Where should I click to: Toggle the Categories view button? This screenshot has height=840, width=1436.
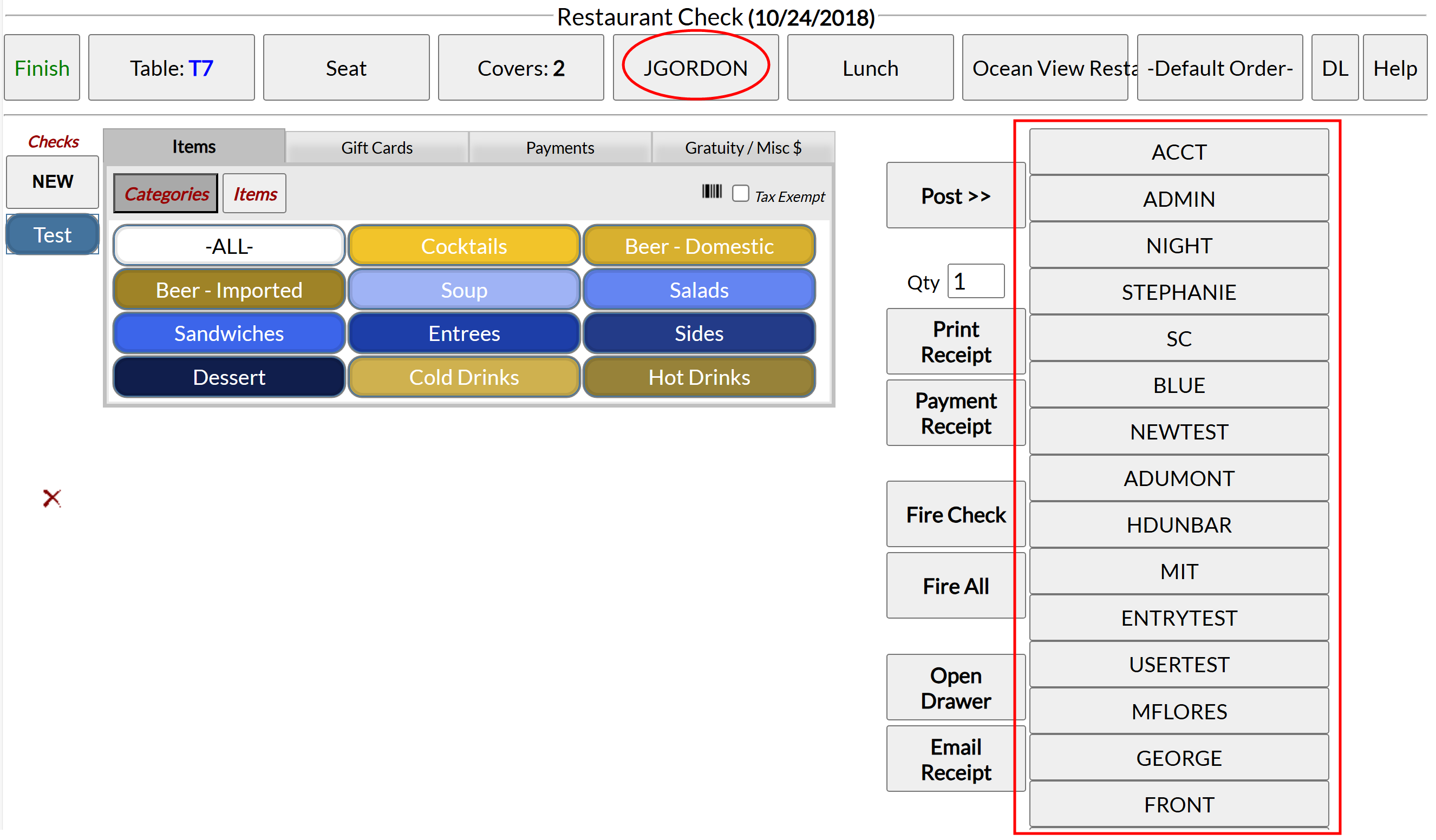166,194
